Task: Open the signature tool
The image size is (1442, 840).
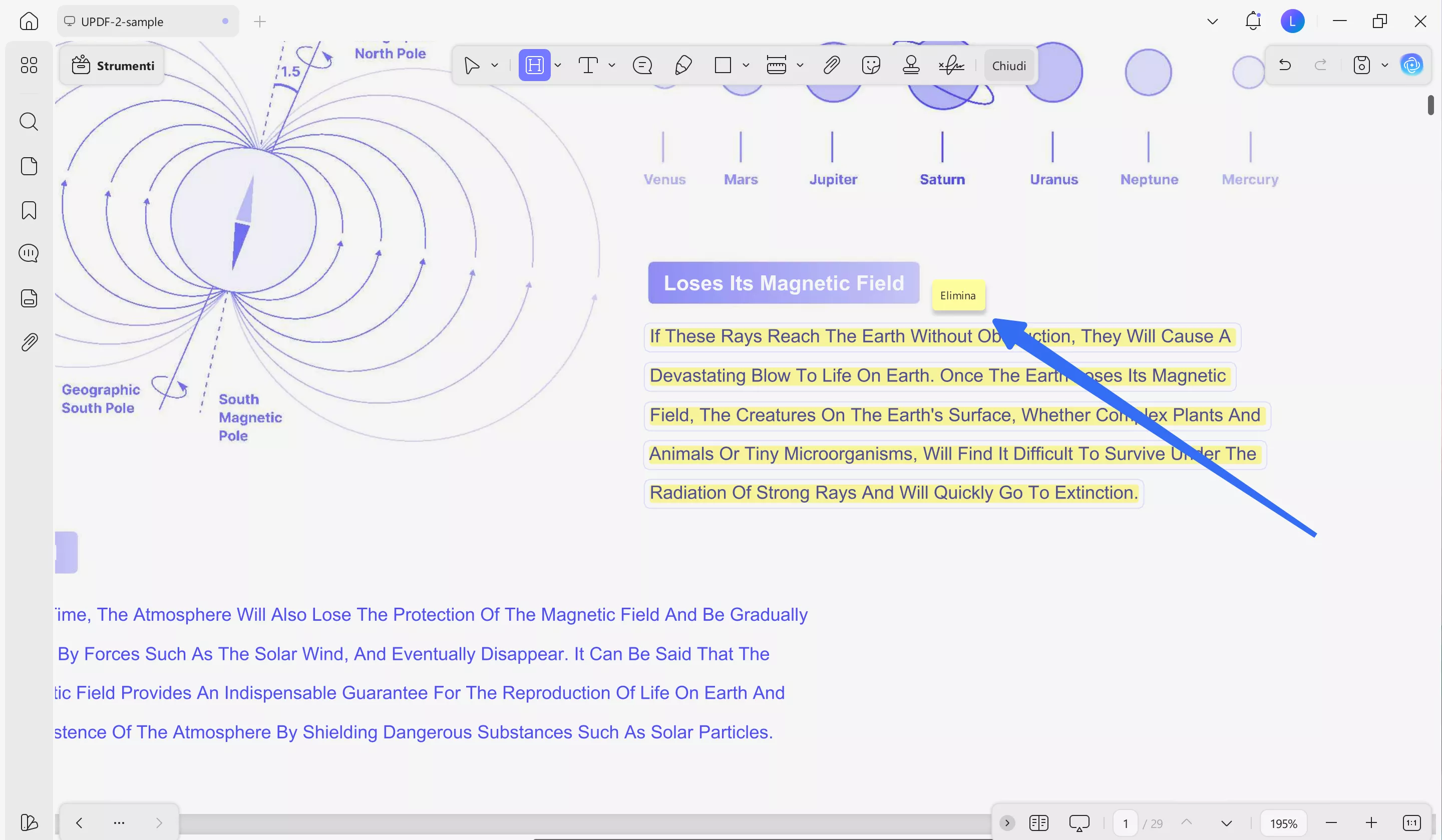Action: 951,65
